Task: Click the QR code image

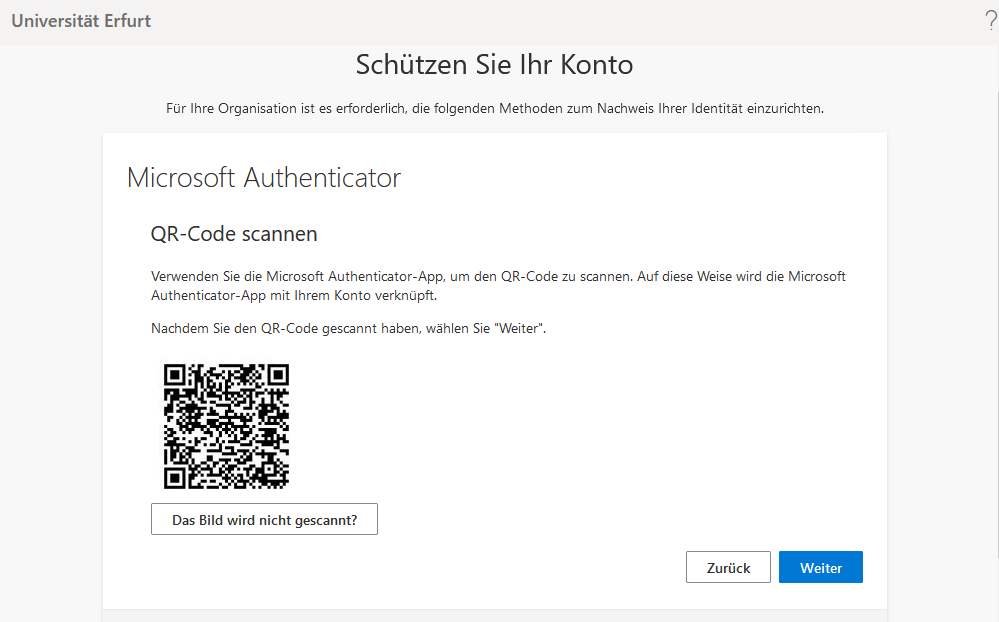Action: (x=226, y=426)
